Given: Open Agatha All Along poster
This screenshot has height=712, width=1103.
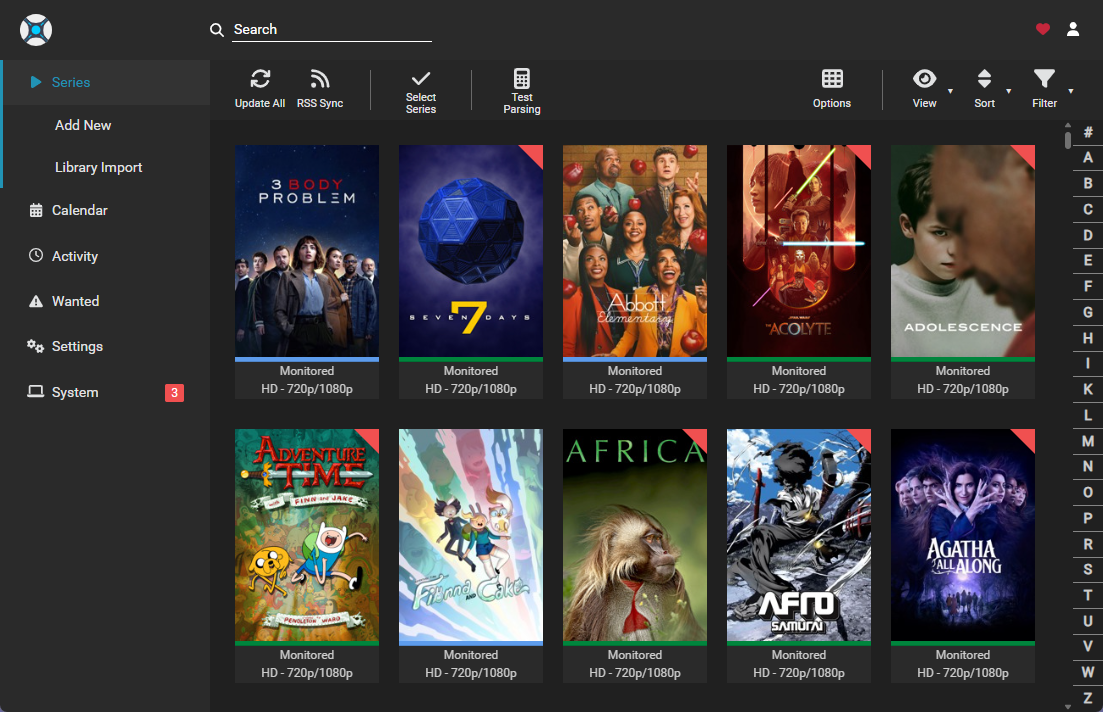Looking at the screenshot, I should pyautogui.click(x=962, y=535).
